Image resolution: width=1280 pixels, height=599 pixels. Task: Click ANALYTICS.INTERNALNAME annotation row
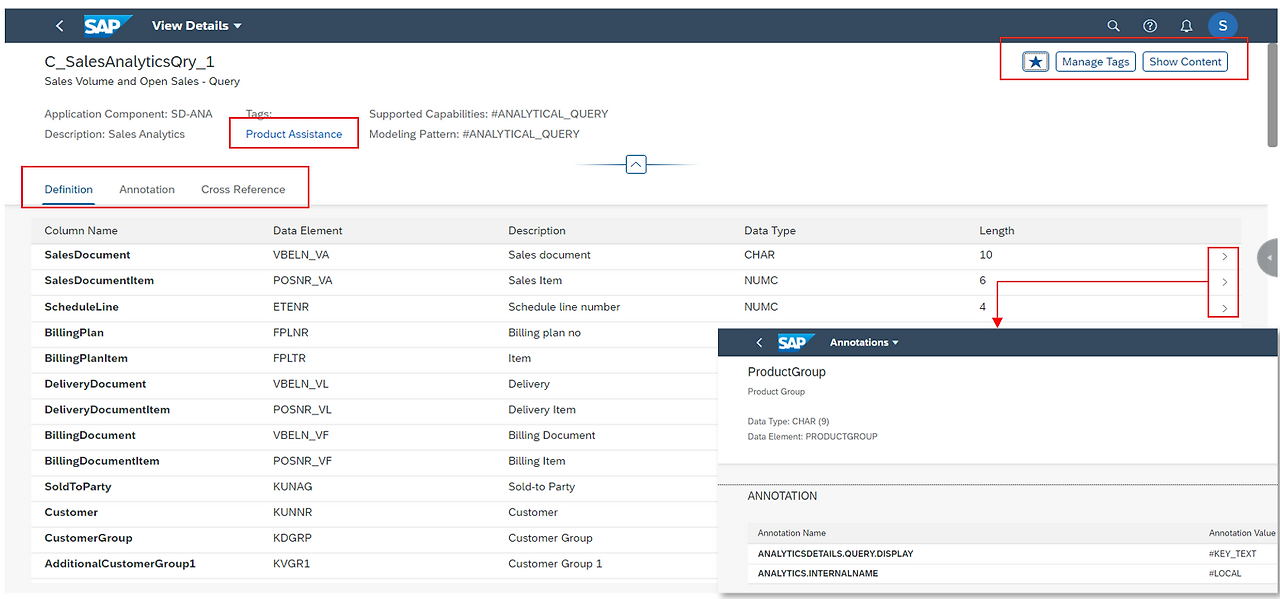[x=1013, y=574]
